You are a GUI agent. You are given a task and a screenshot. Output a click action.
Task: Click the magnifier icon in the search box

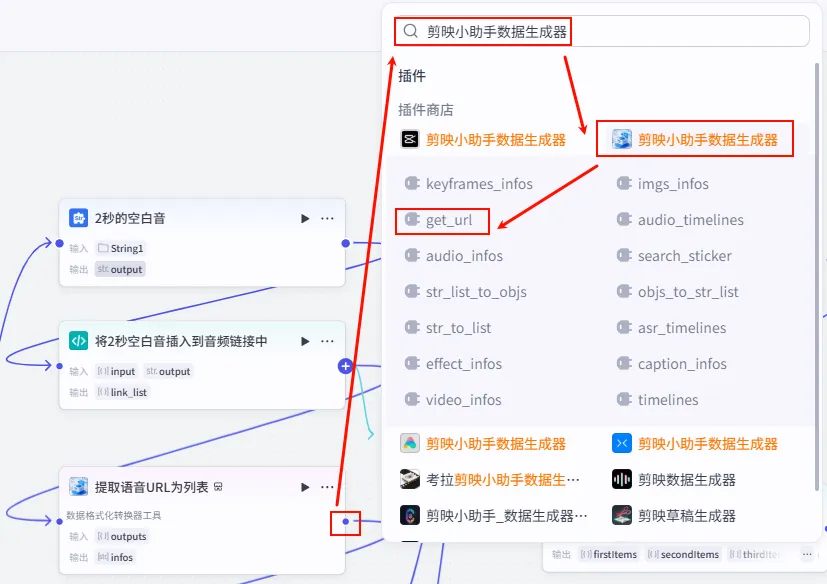(411, 31)
